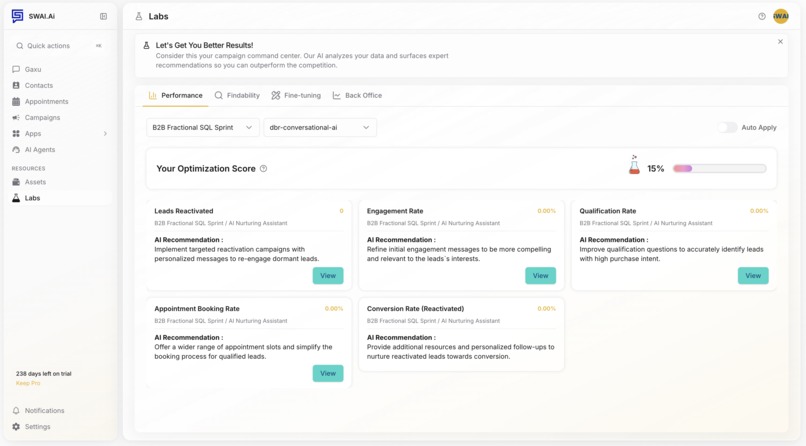
Task: Open the Assets icon in sidebar
Action: (16, 182)
